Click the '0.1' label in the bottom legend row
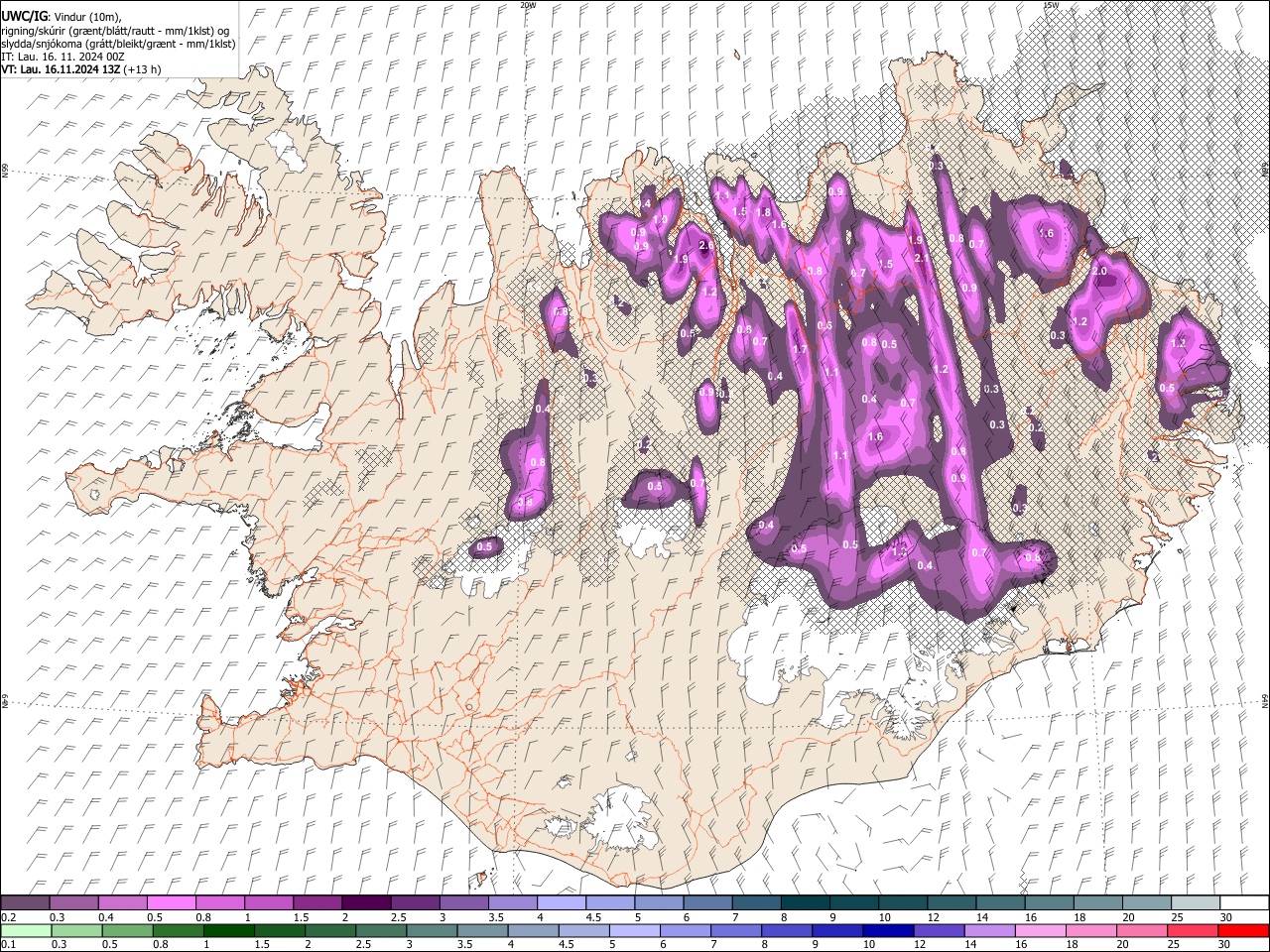Screen dimensions: 1270x952 click(x=8, y=944)
